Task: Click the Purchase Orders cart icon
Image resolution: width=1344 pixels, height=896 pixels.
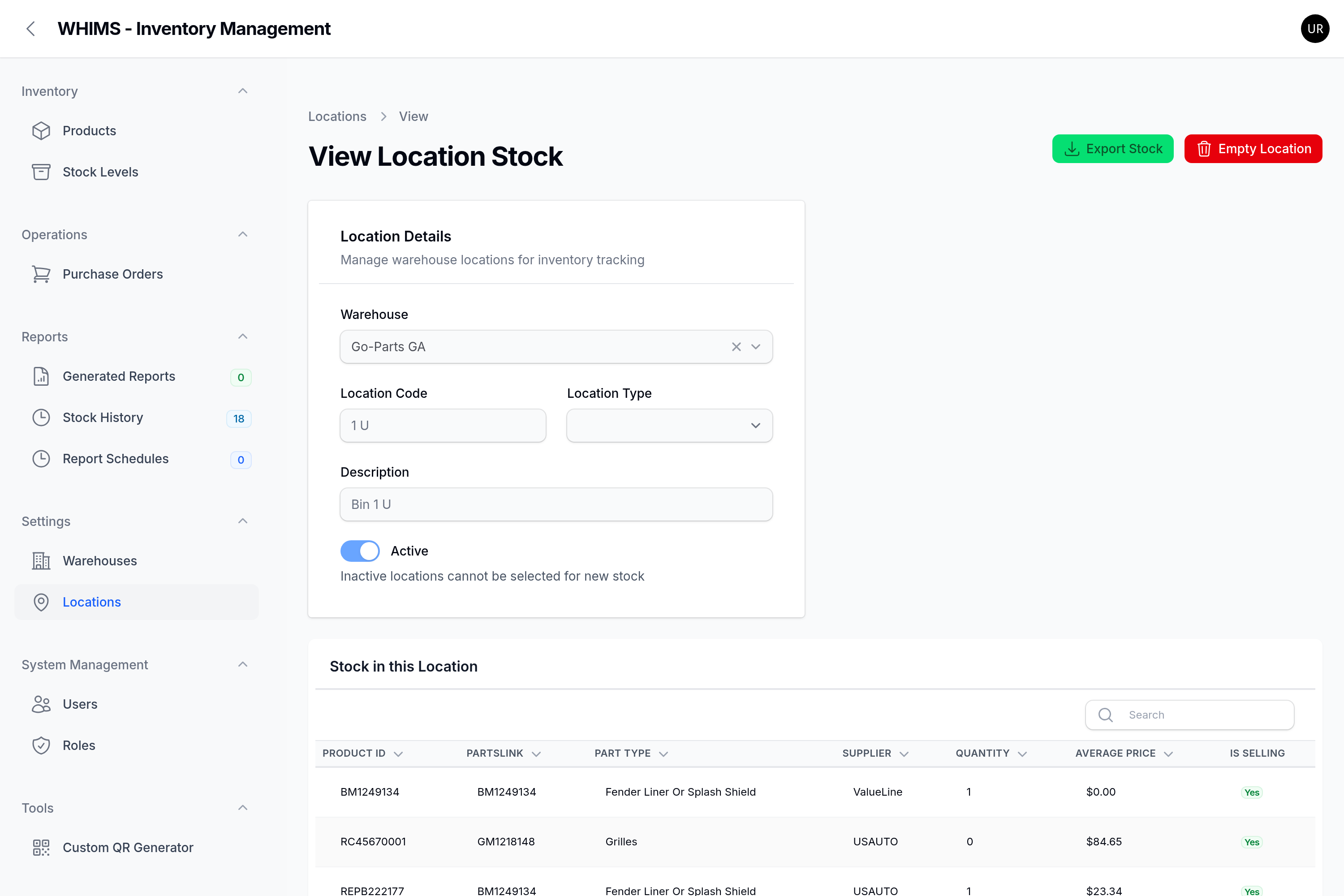Action: [x=41, y=274]
